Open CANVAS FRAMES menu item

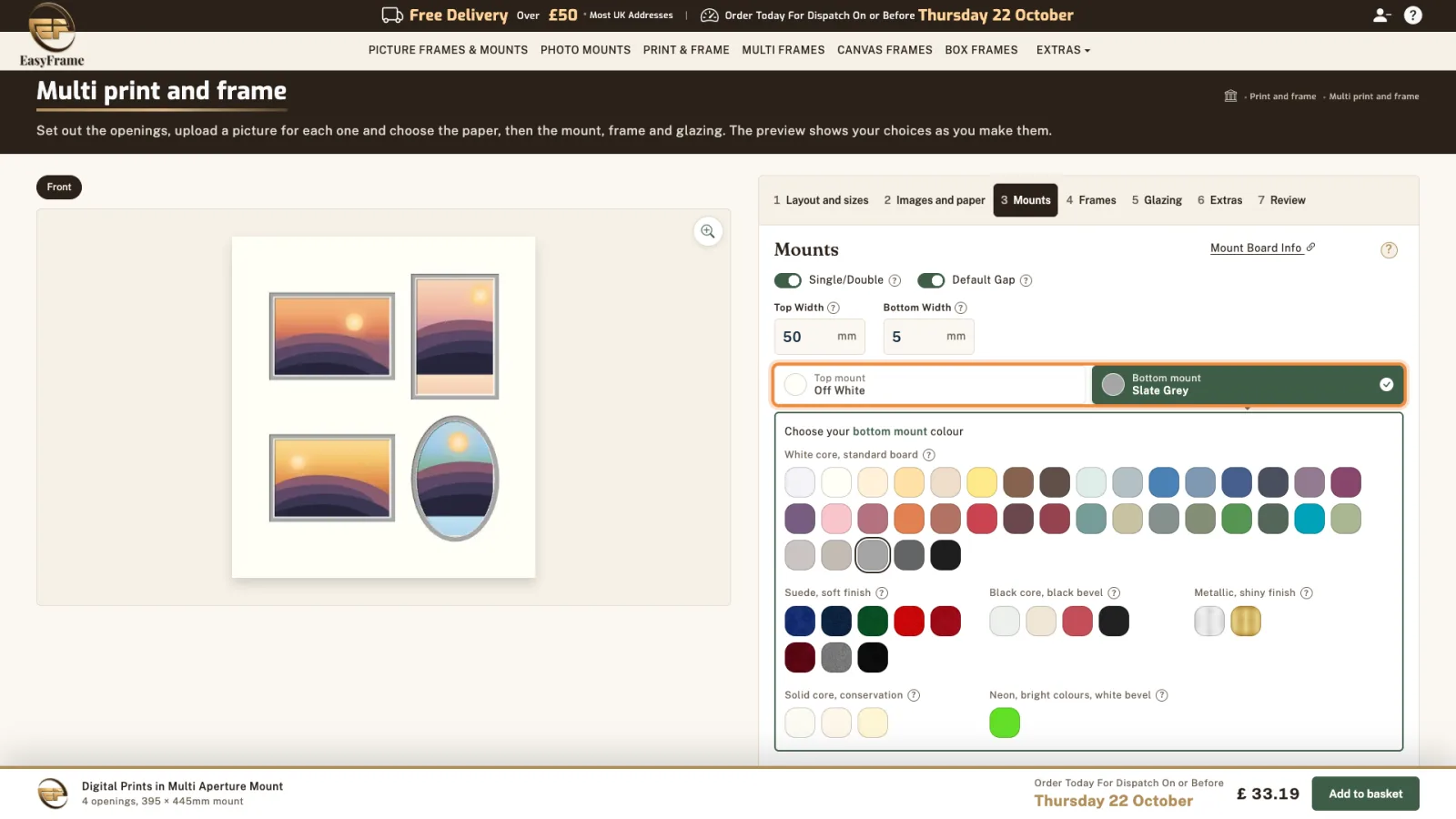click(885, 50)
